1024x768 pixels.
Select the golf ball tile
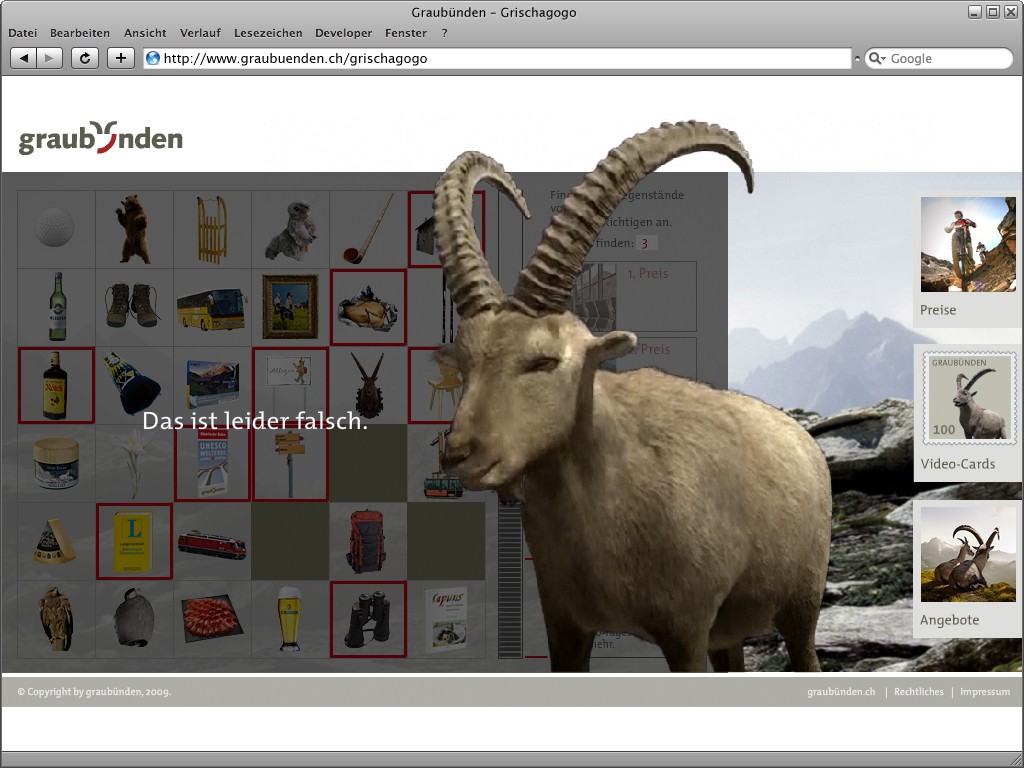tap(56, 229)
